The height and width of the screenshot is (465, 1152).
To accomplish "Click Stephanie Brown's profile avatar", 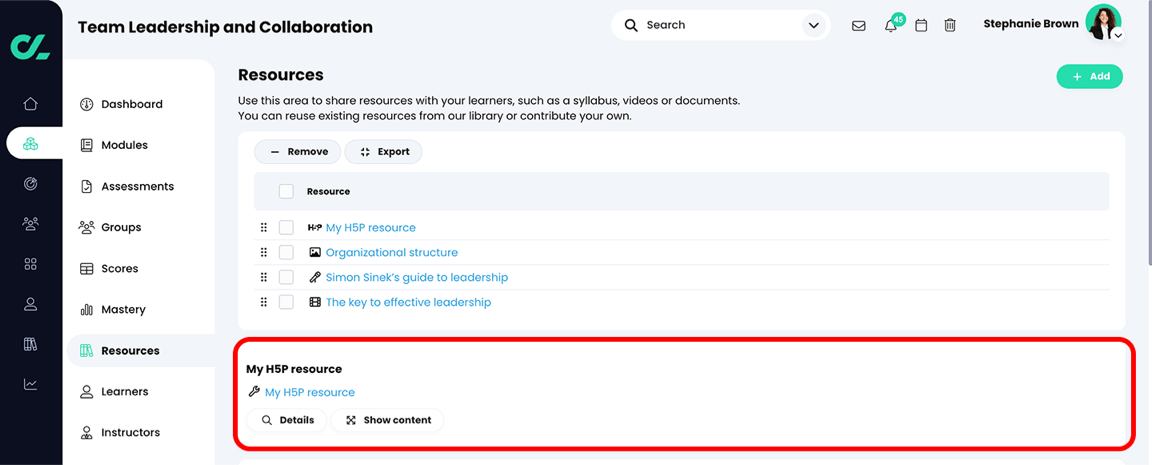I will [x=1102, y=22].
